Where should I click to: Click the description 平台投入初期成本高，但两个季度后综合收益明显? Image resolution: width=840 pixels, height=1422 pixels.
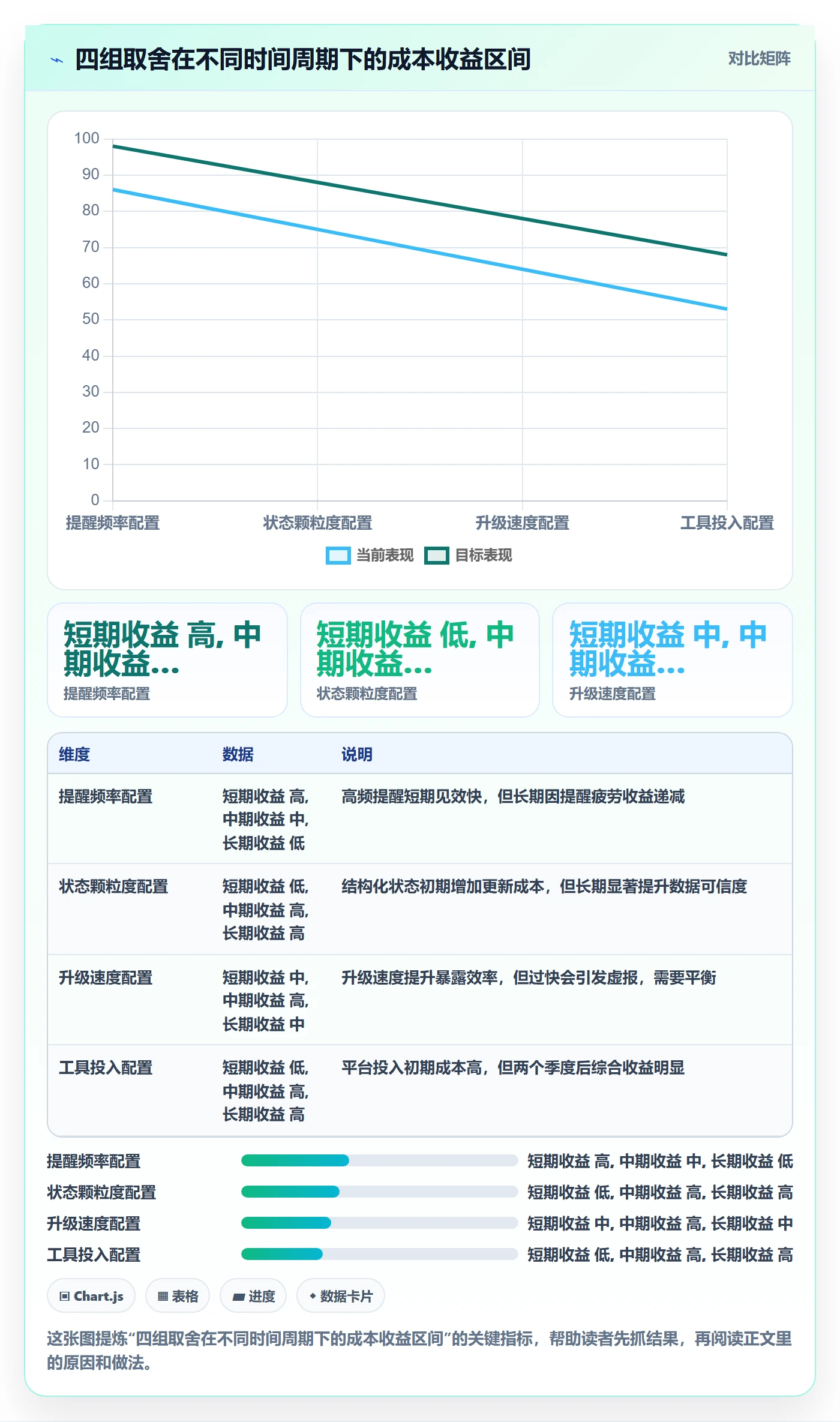click(513, 1068)
